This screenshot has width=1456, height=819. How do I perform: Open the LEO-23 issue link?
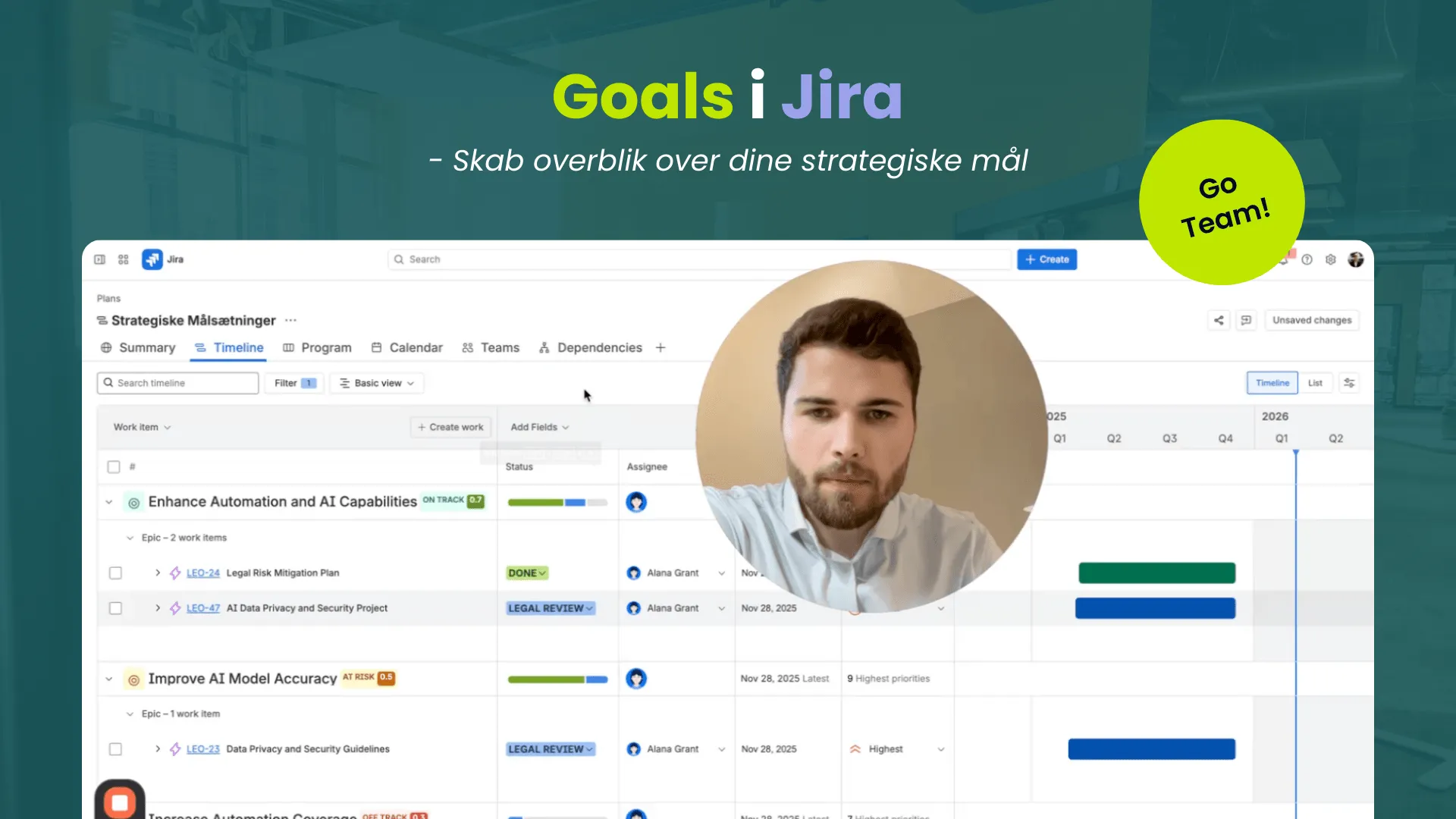[203, 749]
